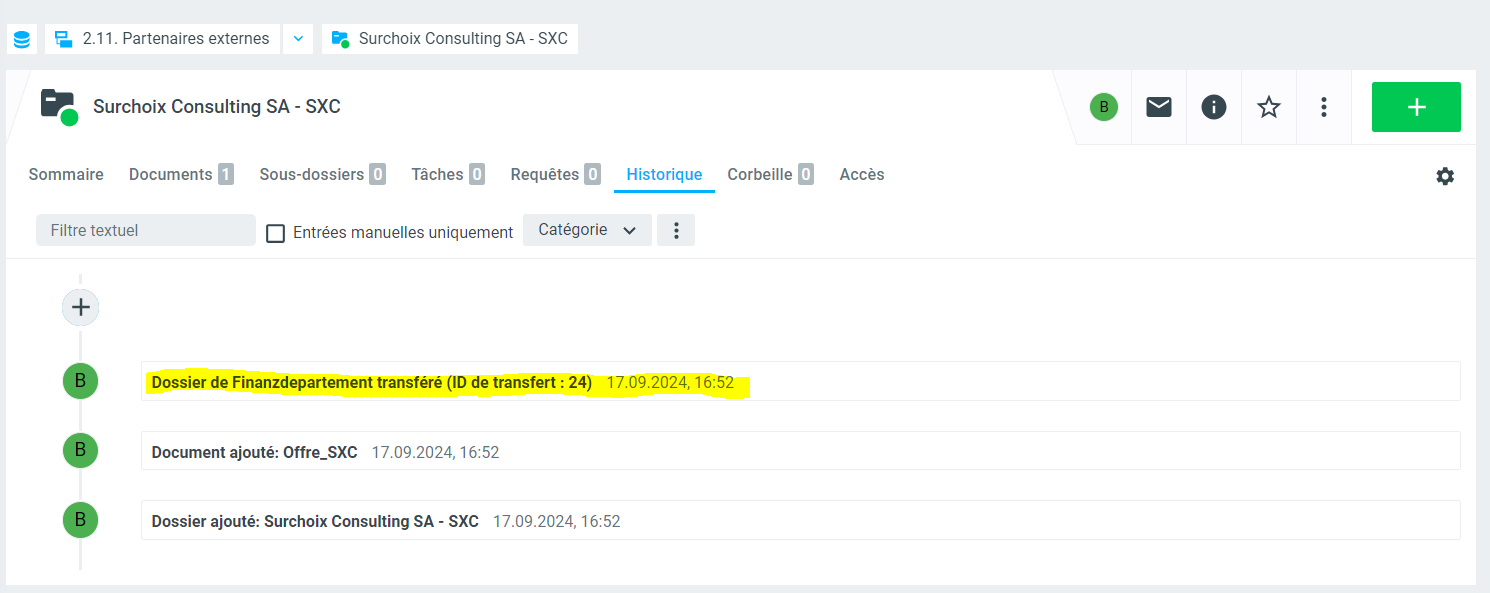The image size is (1490, 593).
Task: Mark dossier as favorite with star icon
Action: pos(1269,107)
